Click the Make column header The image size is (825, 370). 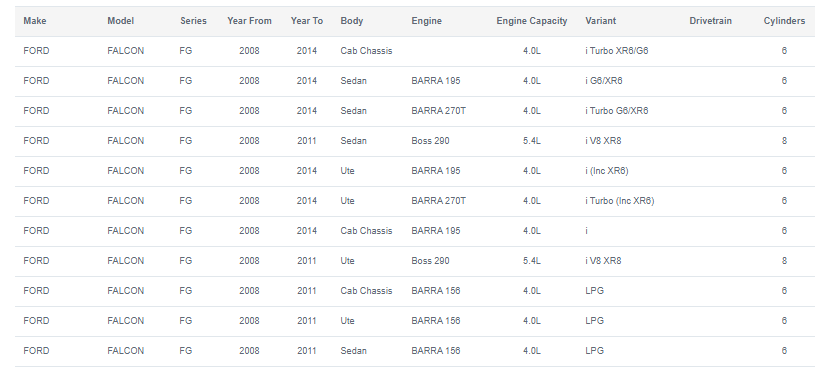coord(35,21)
